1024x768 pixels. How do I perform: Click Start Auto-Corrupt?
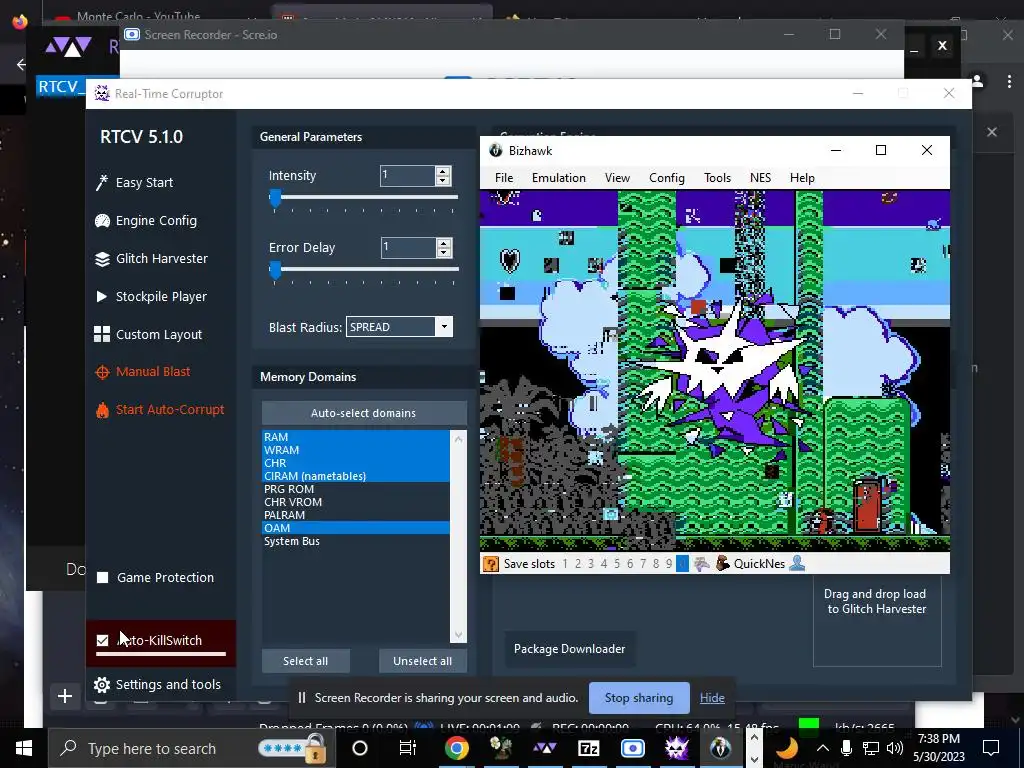pyautogui.click(x=160, y=409)
